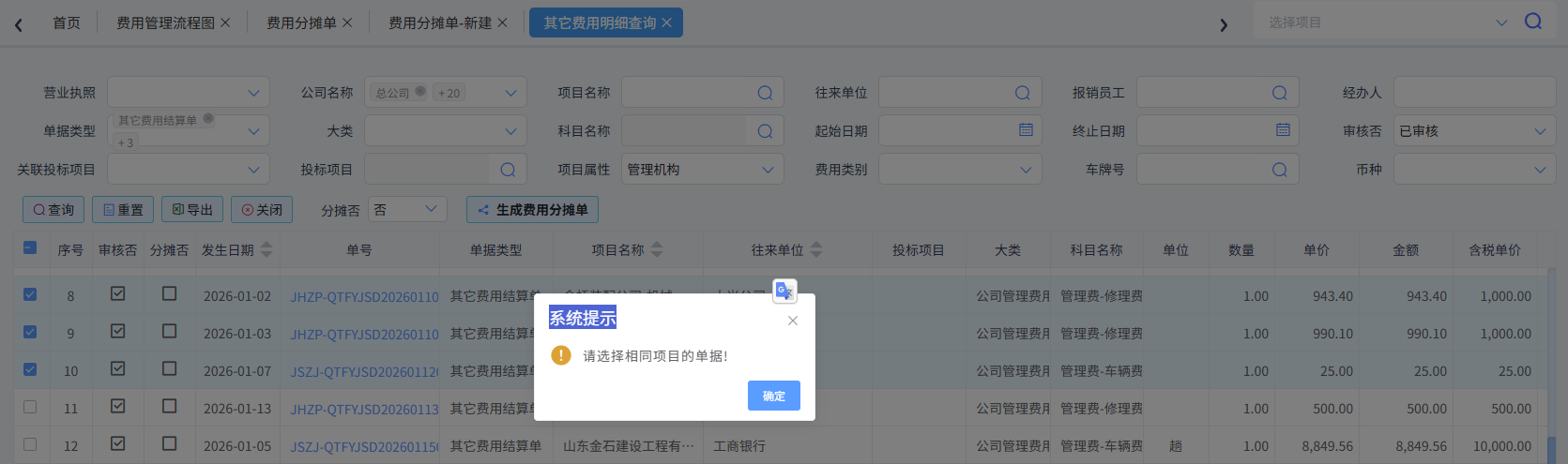The width and height of the screenshot is (1568, 464).
Task: Close the 费用分摊单 tab
Action: point(347,22)
